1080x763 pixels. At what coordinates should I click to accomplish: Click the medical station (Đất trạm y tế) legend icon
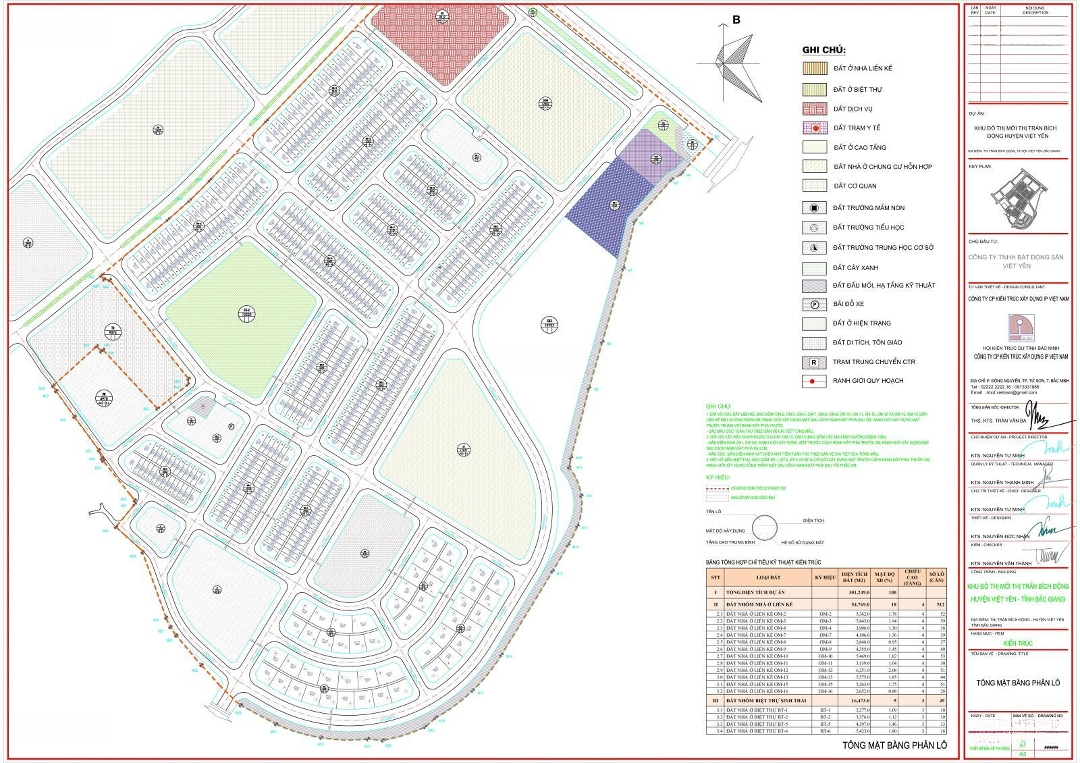815,128
